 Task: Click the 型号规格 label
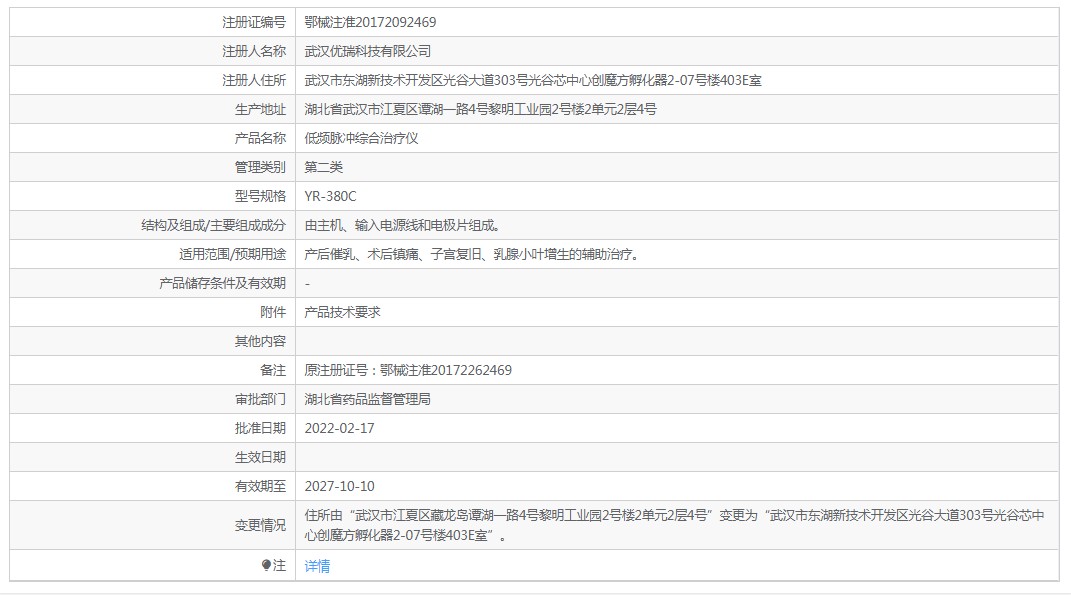point(260,196)
